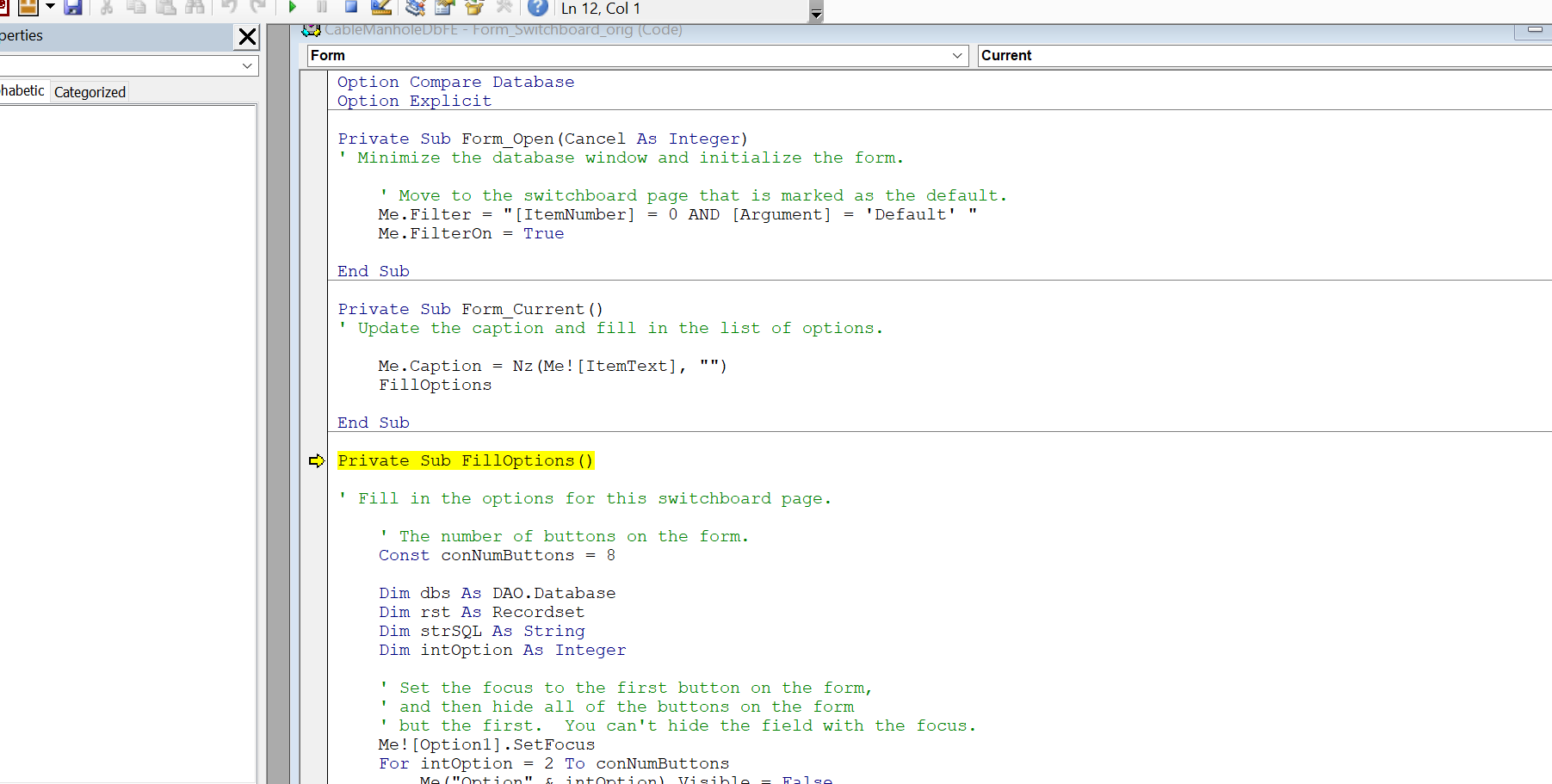
Task: Open the Project Explorer icon
Action: (x=415, y=7)
